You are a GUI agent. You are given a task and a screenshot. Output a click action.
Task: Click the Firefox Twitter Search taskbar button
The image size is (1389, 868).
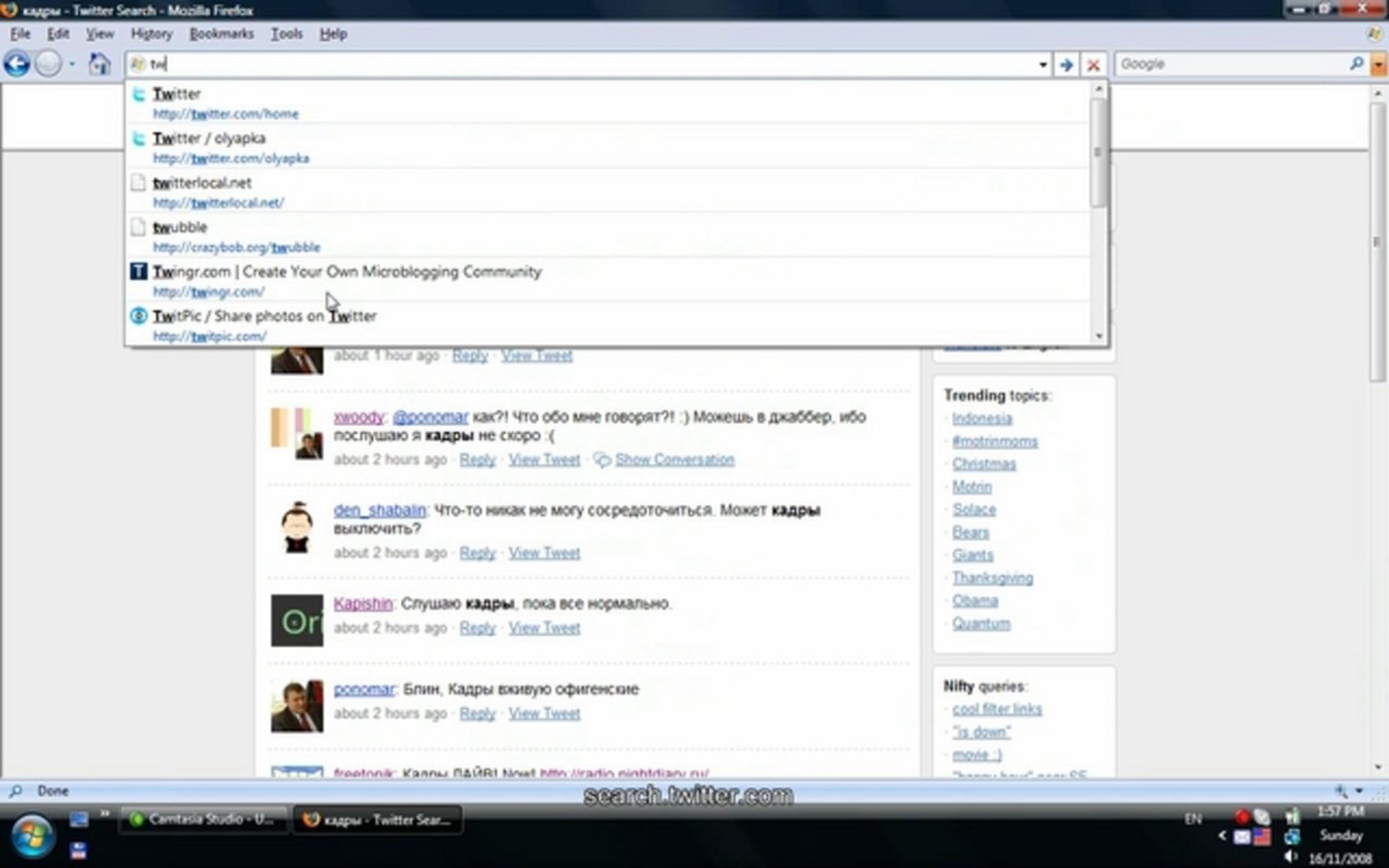tap(377, 819)
